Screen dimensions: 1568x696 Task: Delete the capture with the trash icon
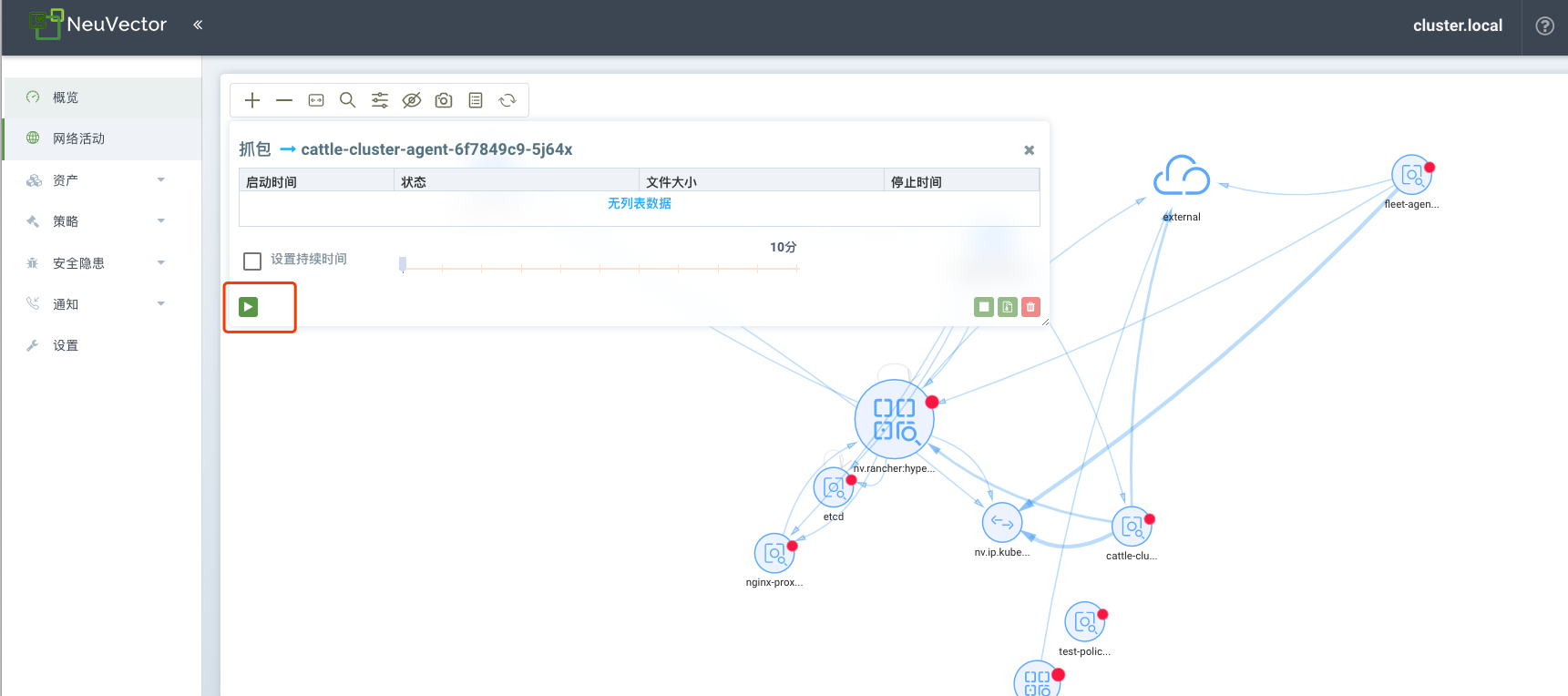[x=1030, y=307]
